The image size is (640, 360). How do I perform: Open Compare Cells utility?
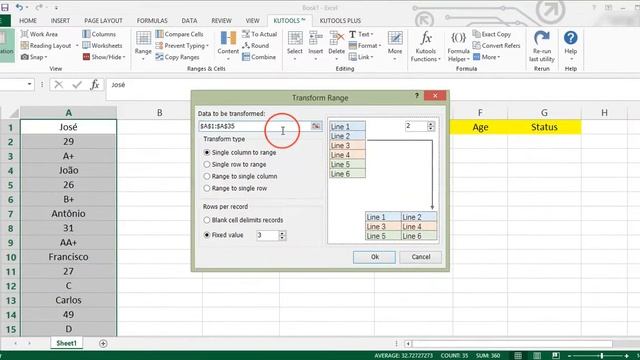coord(180,34)
